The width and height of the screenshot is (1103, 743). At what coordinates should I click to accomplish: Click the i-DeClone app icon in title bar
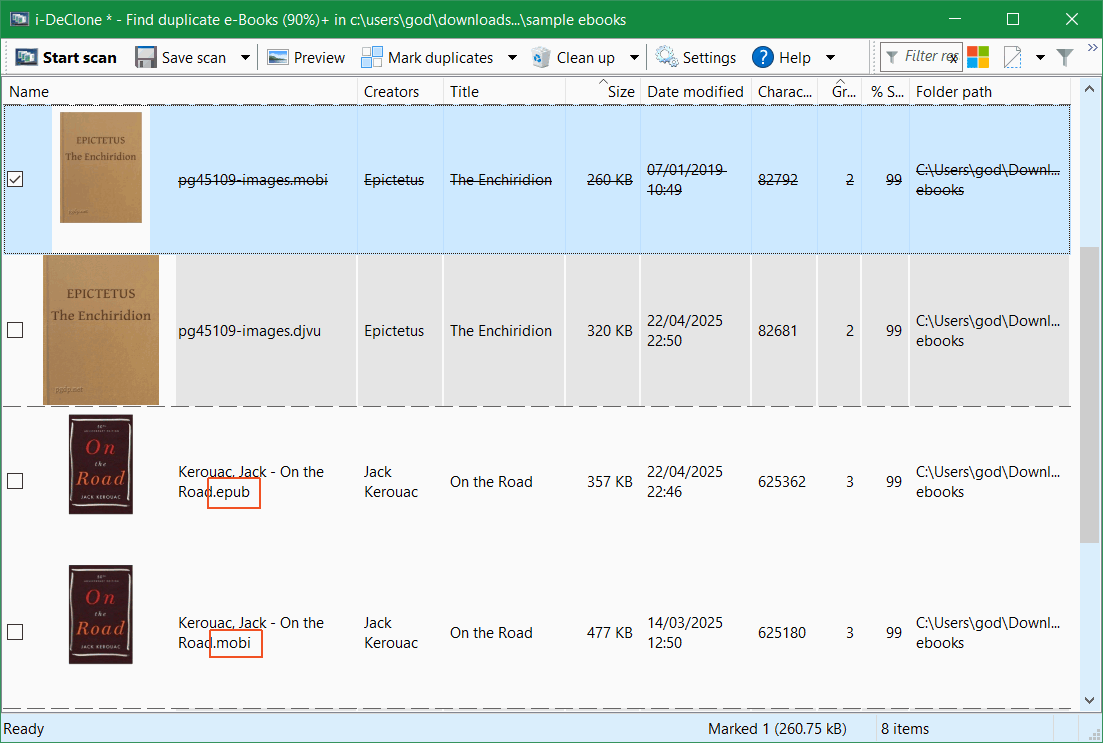tap(19, 19)
